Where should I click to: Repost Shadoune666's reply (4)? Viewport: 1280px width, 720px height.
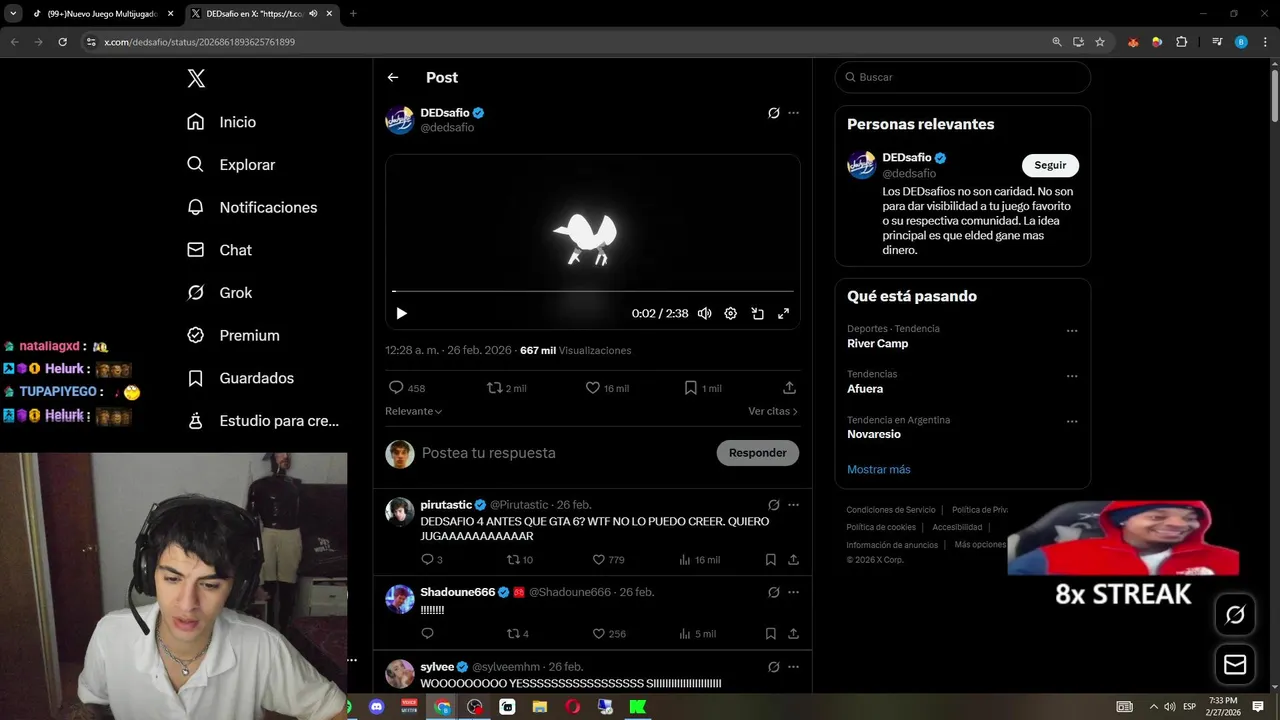click(517, 634)
